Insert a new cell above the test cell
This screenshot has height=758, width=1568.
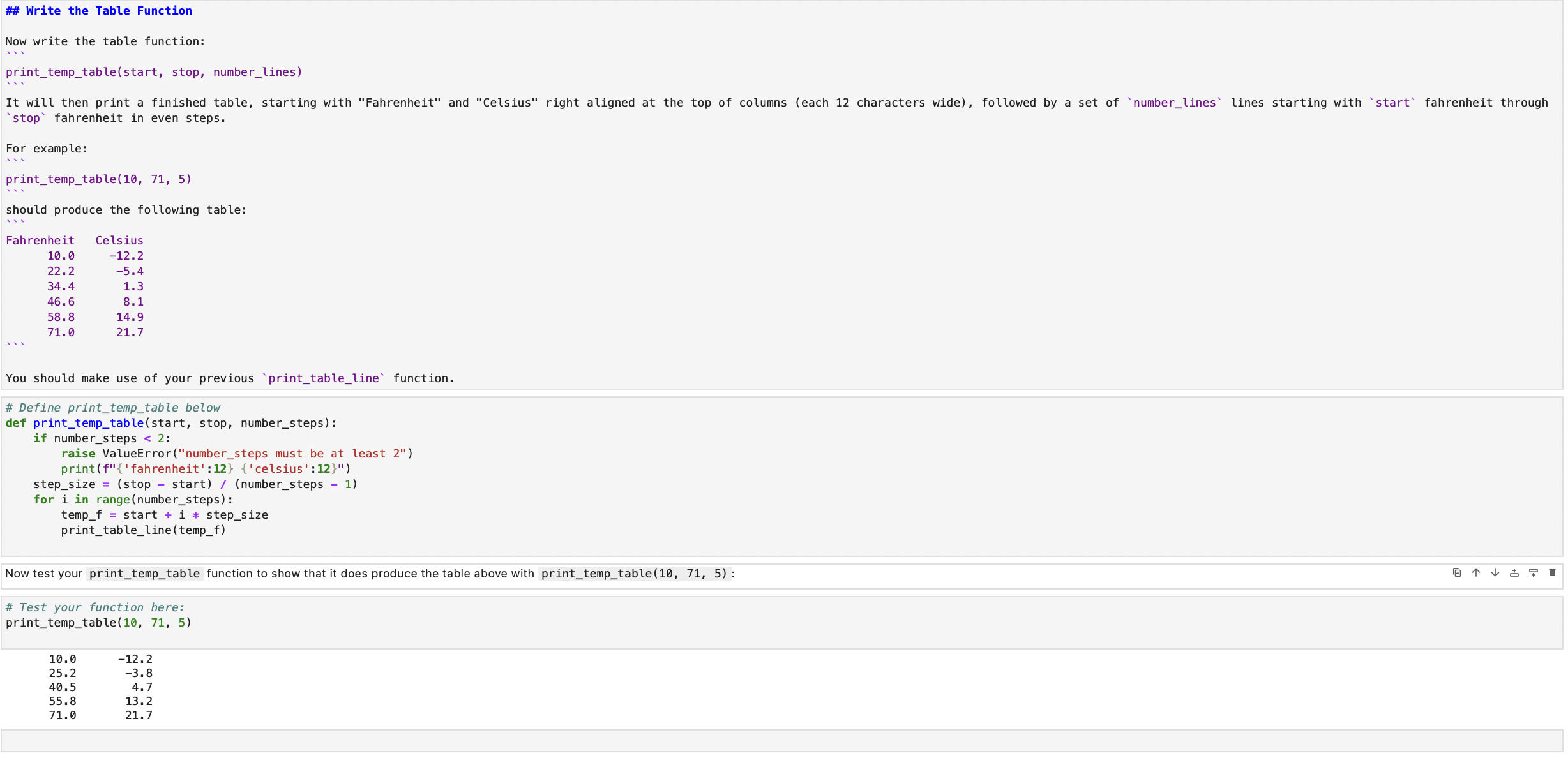click(1514, 573)
